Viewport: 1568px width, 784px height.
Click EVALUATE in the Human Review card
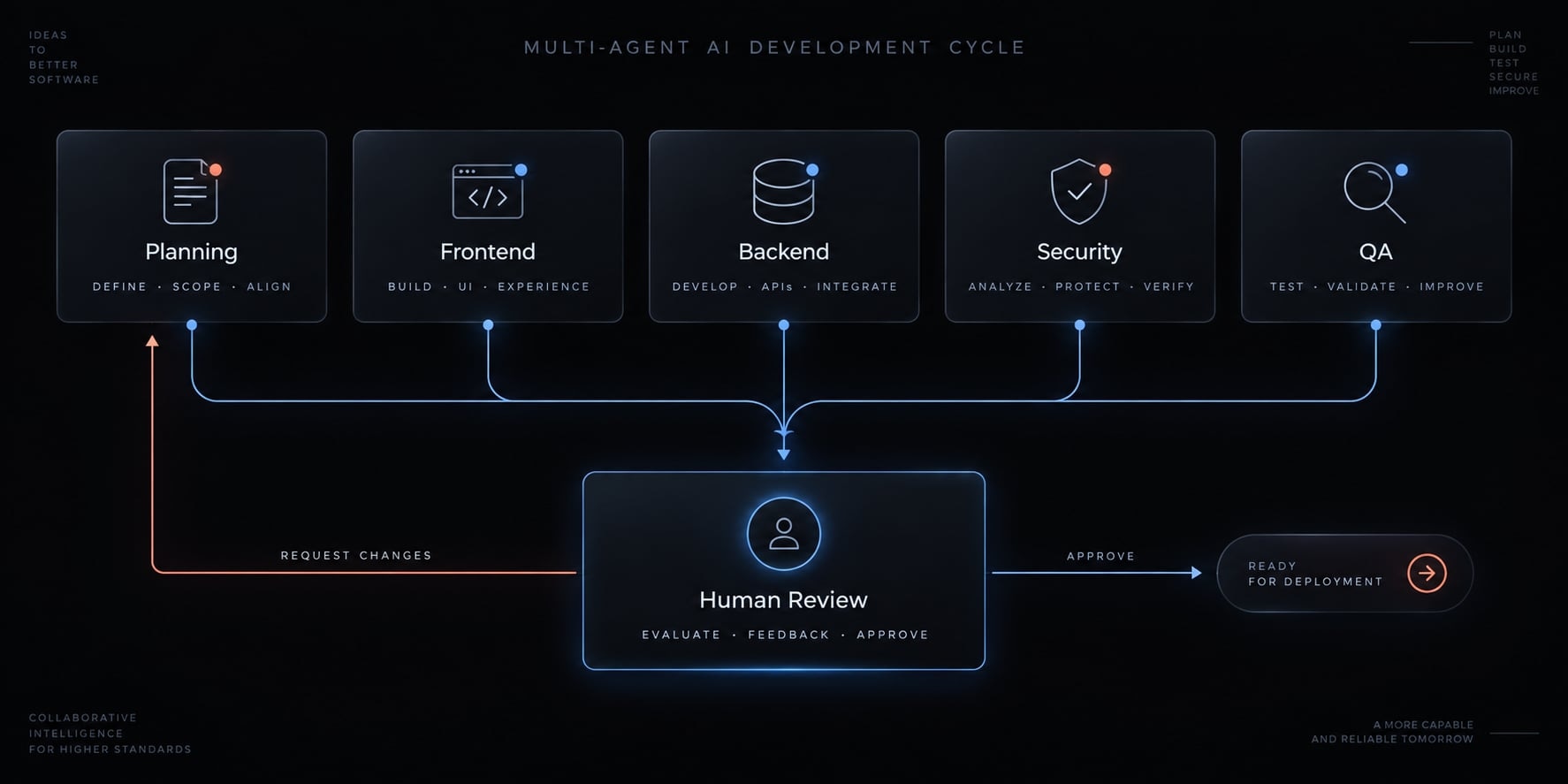tap(681, 635)
